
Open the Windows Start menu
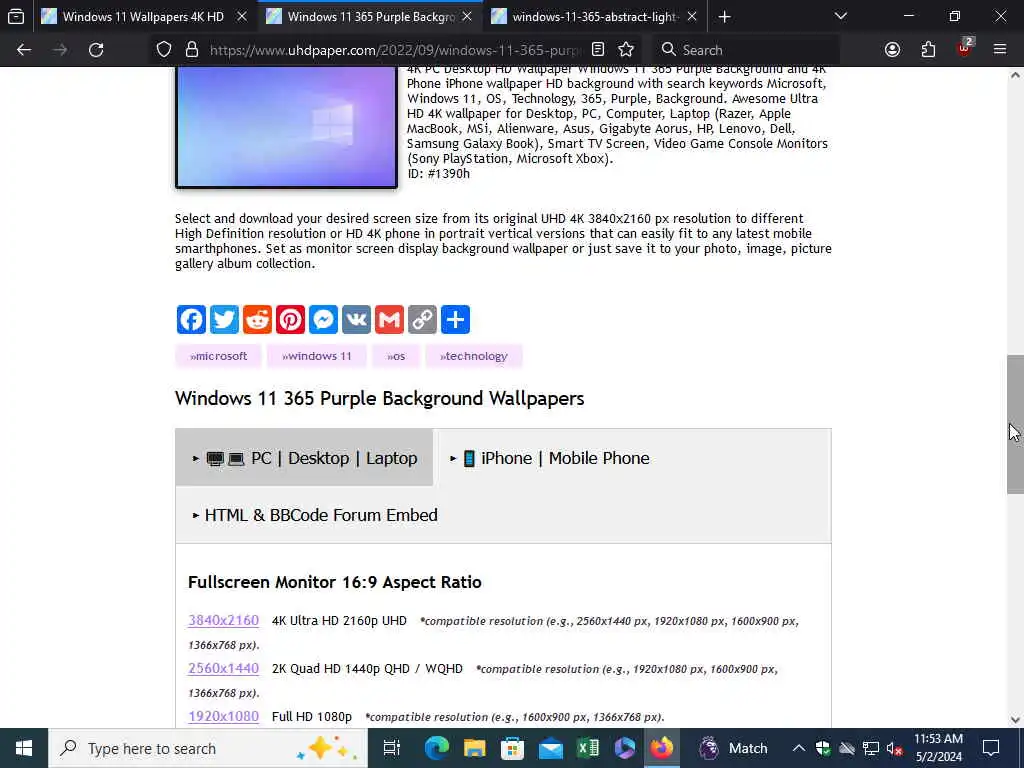pos(24,748)
